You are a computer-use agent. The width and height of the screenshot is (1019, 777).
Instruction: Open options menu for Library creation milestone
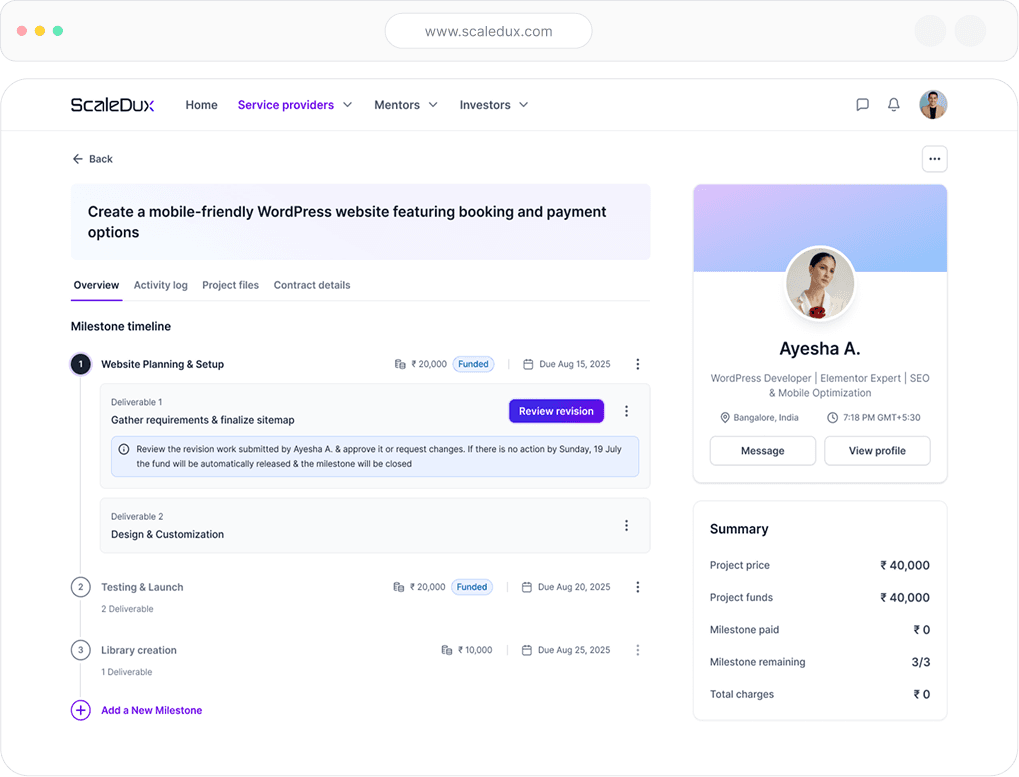click(638, 650)
